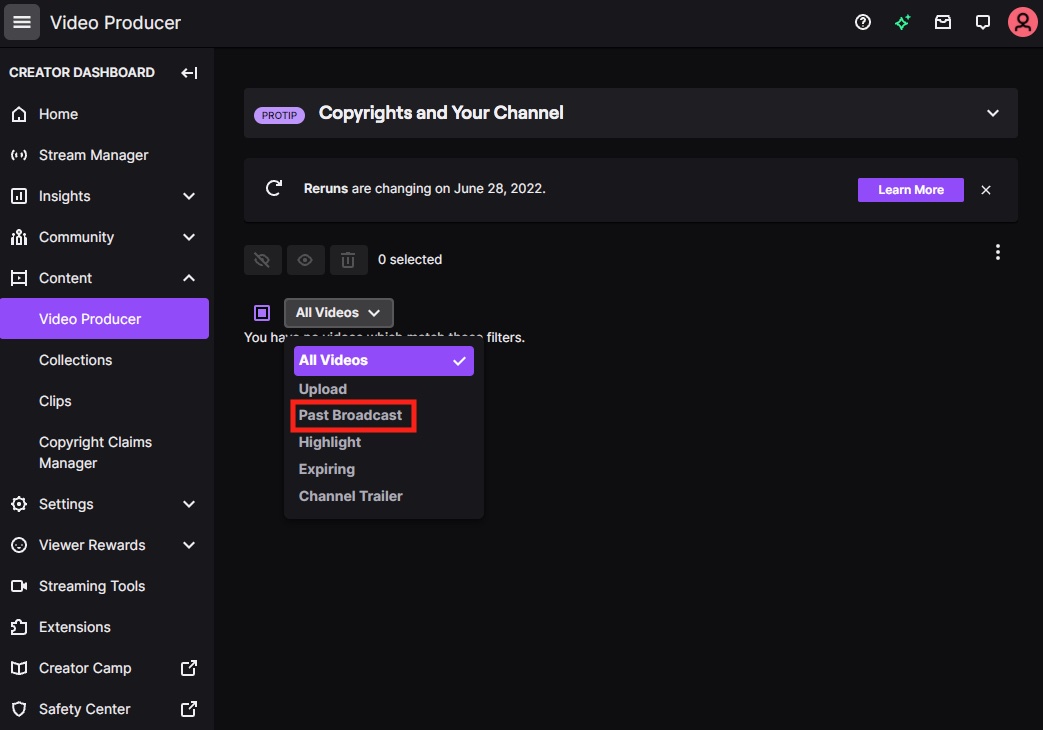1043x730 pixels.
Task: Open the Whispers mail icon
Action: click(x=942, y=22)
